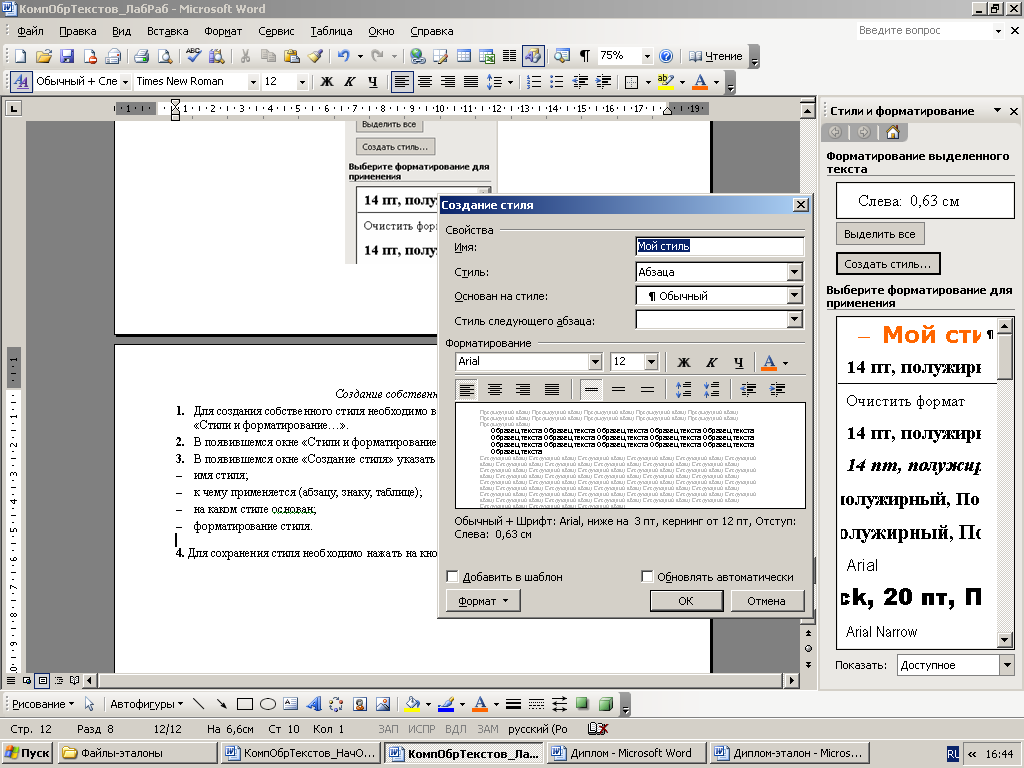Toggle underline 'Ч' in style dialog

(739, 362)
